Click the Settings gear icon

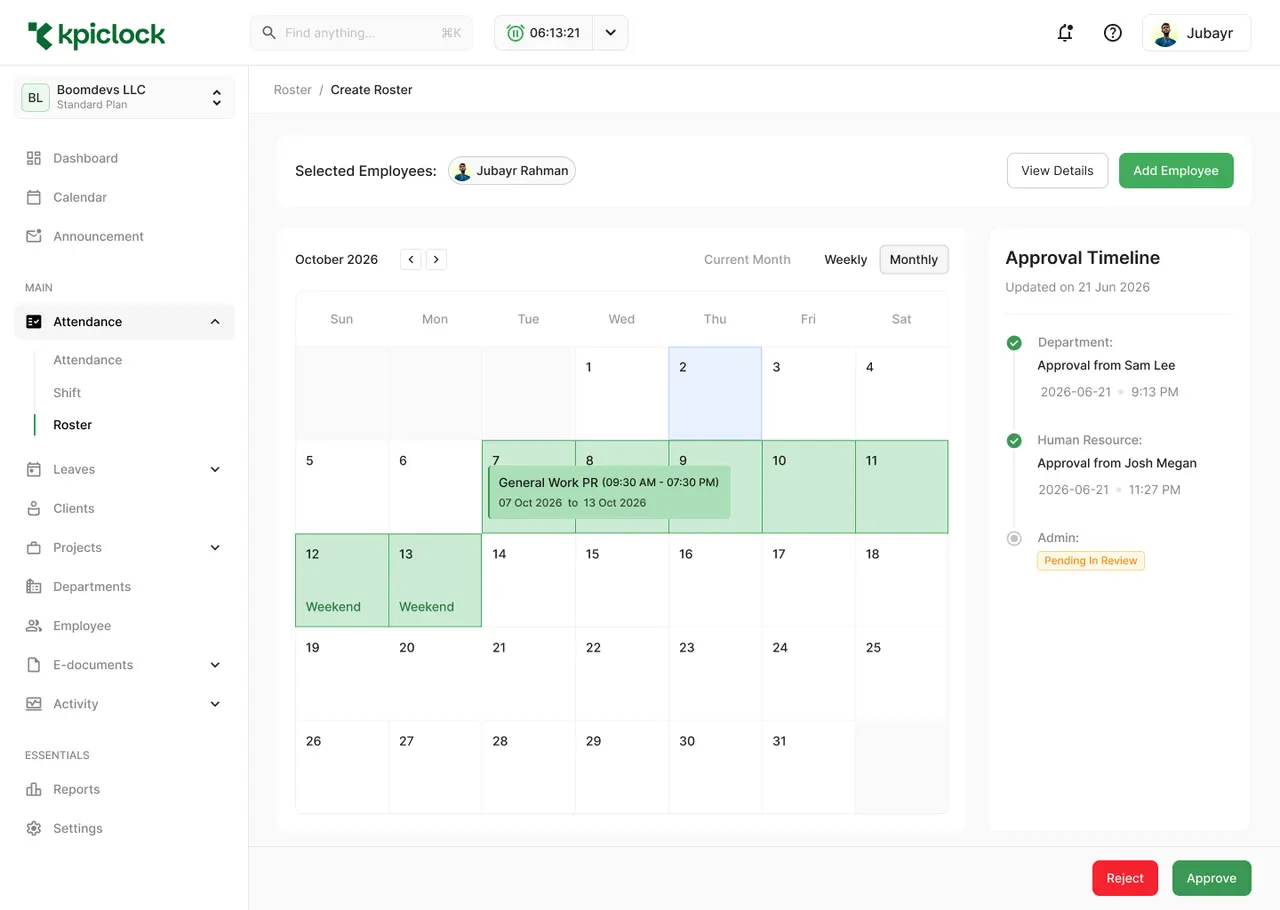tap(34, 828)
